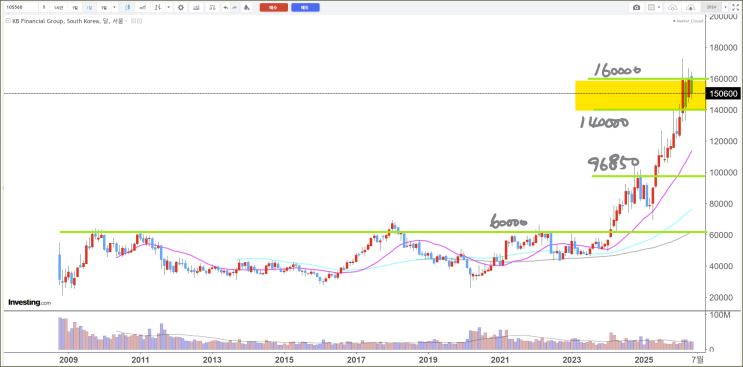Select the 5 interval tab
This screenshot has width=743, height=367.
(44, 8)
